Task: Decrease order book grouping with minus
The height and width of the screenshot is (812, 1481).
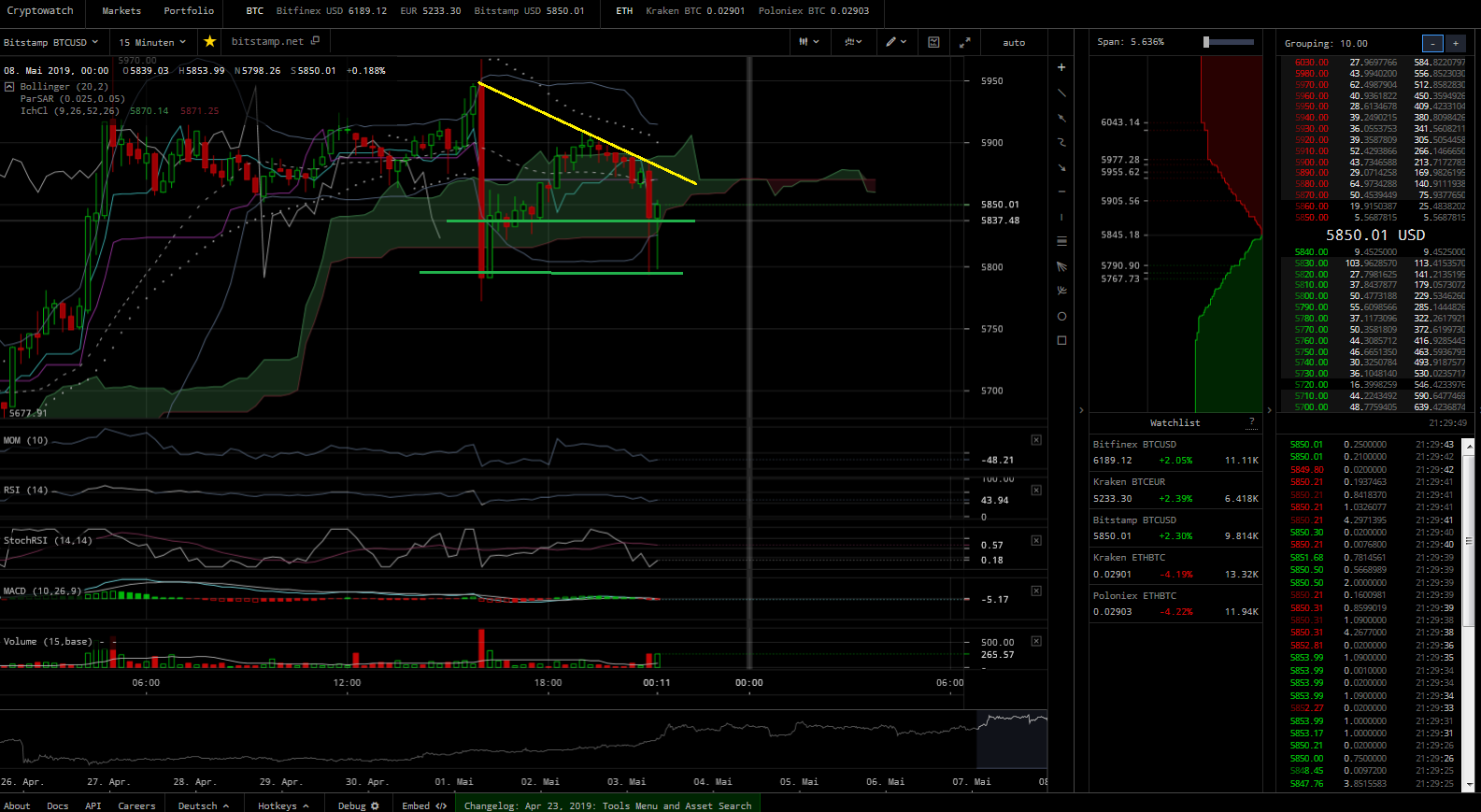Action: click(1432, 43)
